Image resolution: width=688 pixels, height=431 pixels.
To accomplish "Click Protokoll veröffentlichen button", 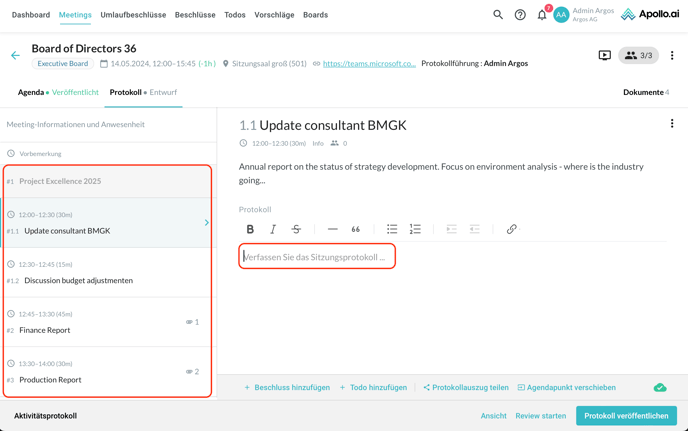I will click(626, 416).
